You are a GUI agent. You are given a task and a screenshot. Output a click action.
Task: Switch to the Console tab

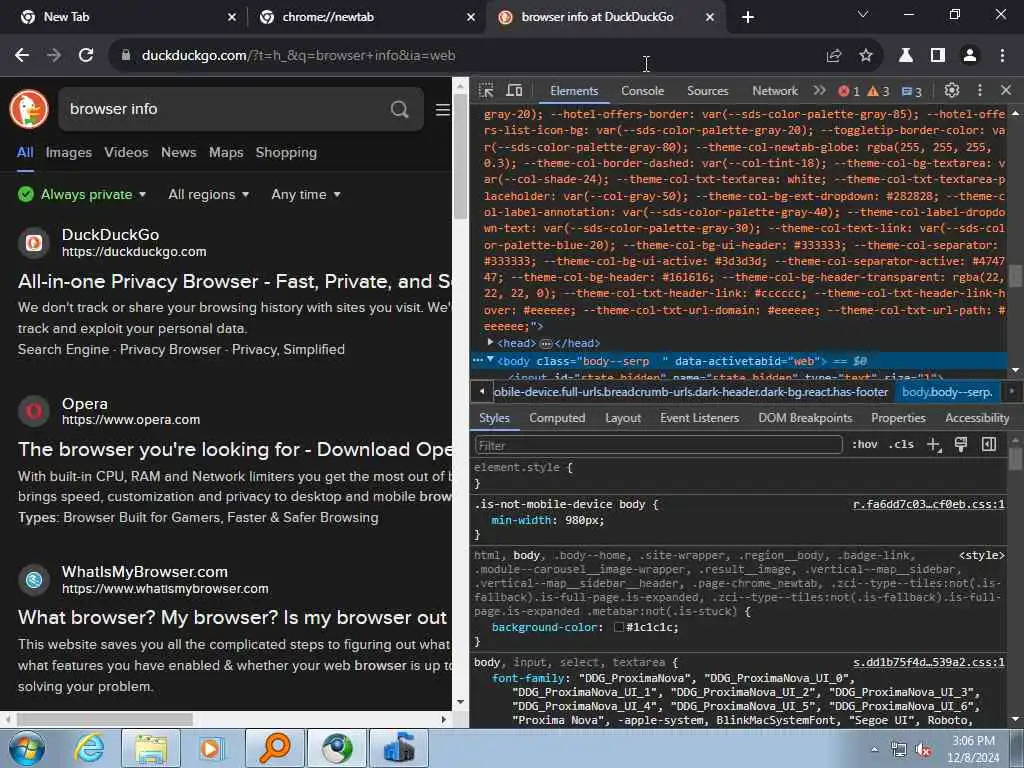point(642,91)
